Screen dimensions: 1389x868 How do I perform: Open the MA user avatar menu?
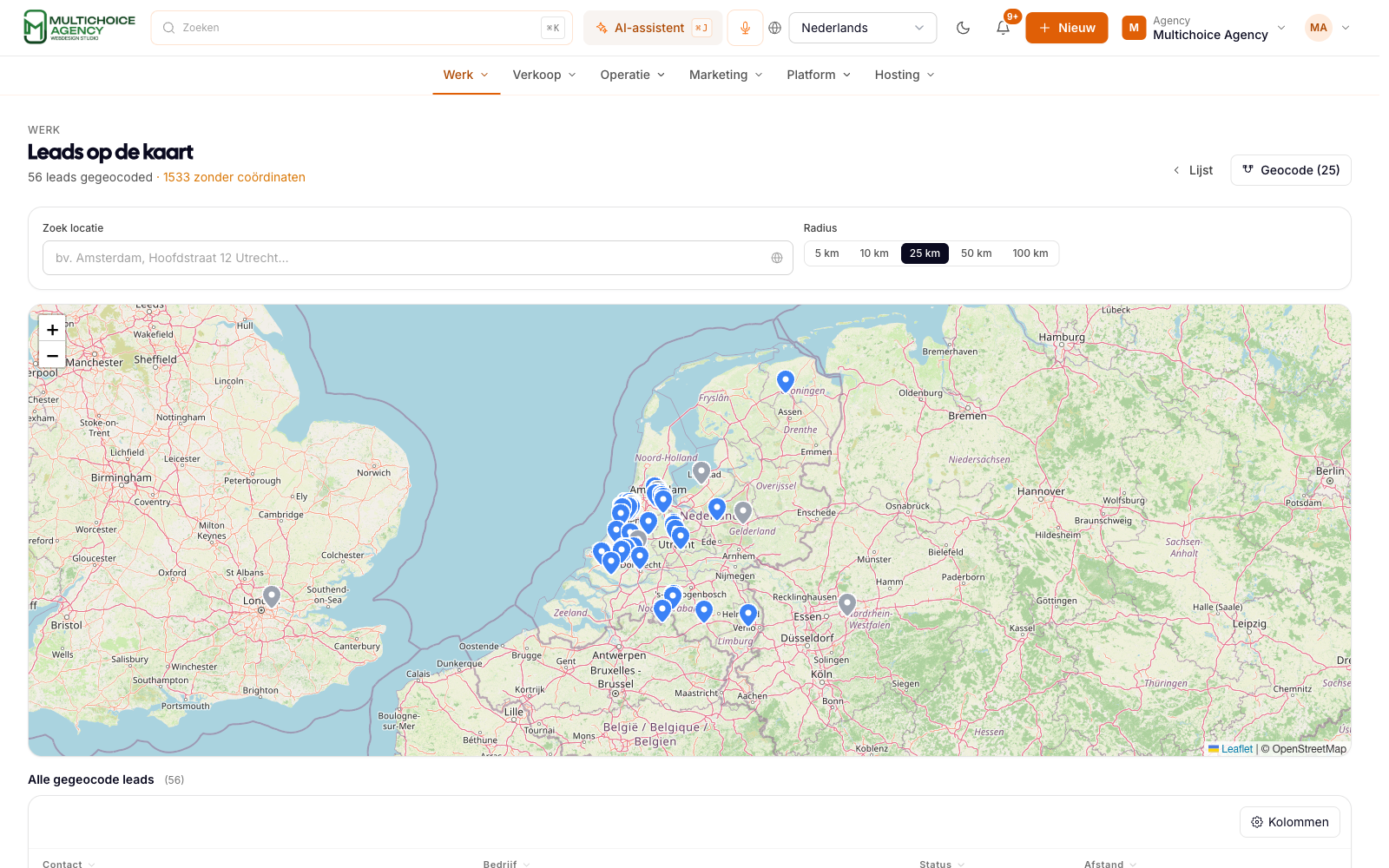1327,28
